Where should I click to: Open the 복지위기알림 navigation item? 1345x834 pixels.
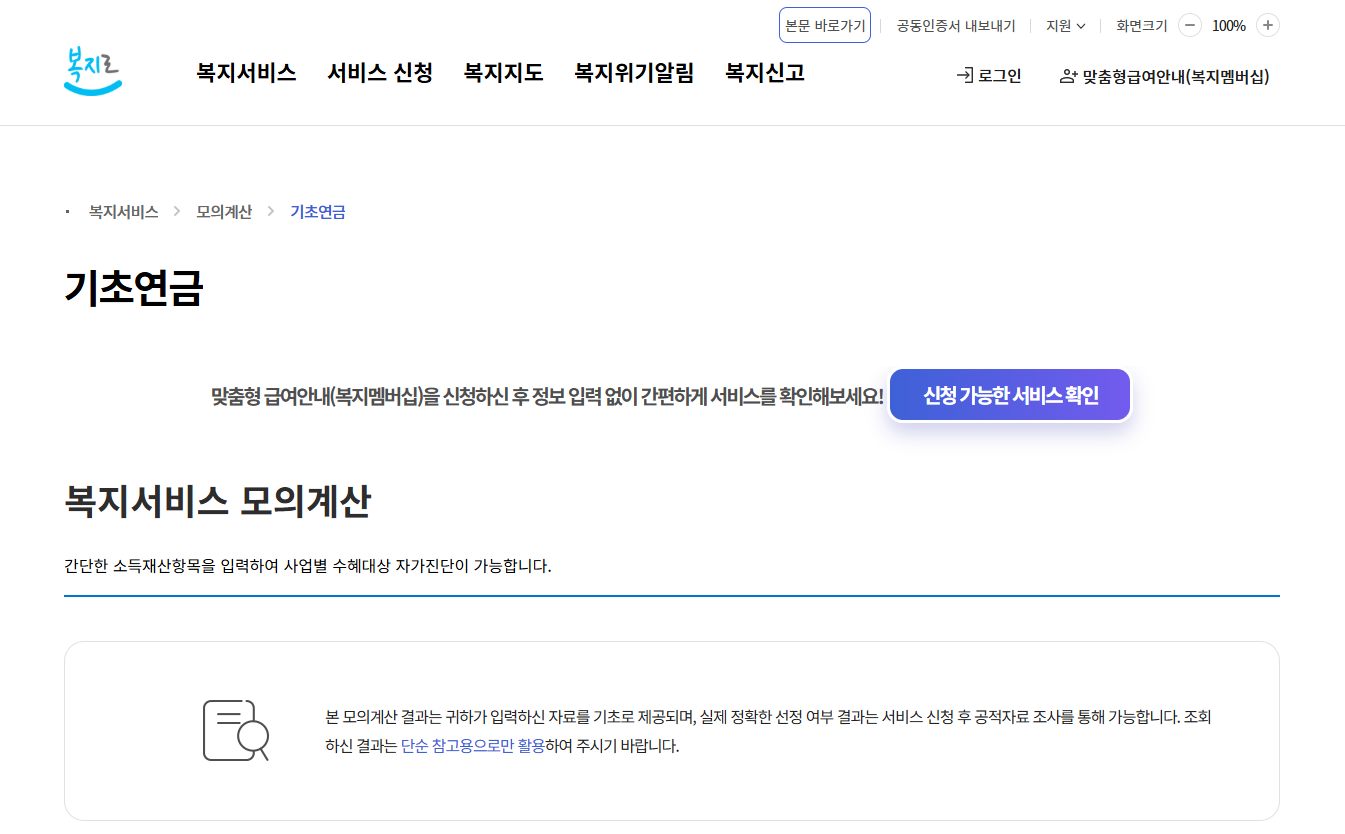634,73
